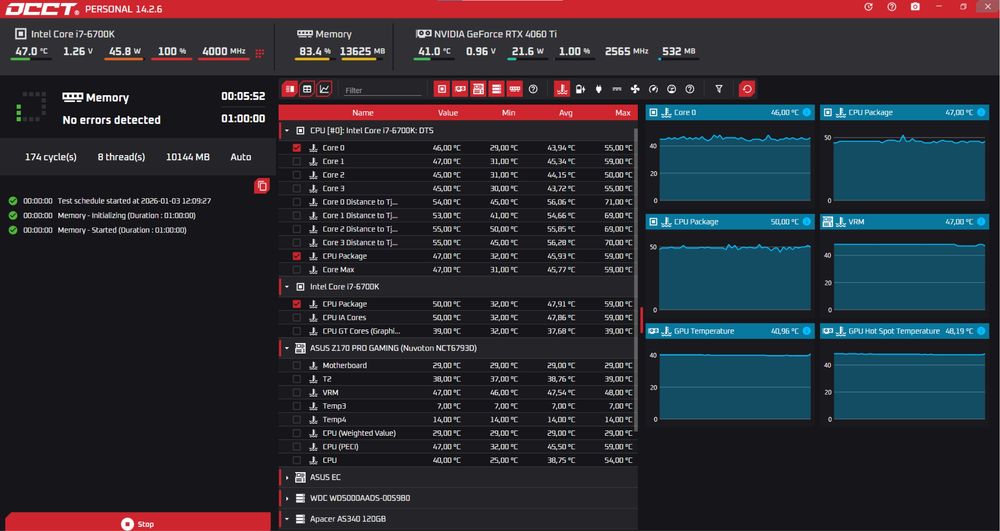1000x531 pixels.
Task: Toggle the usage gauge sensor type filter
Action: tap(653, 89)
